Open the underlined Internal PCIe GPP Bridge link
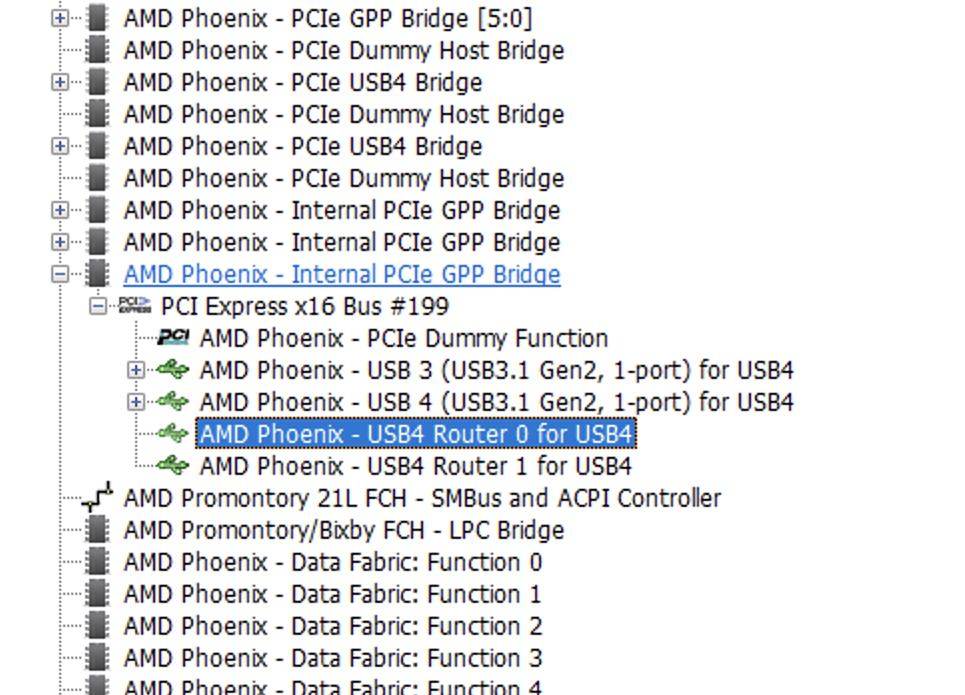This screenshot has width=965, height=695. pos(342,274)
